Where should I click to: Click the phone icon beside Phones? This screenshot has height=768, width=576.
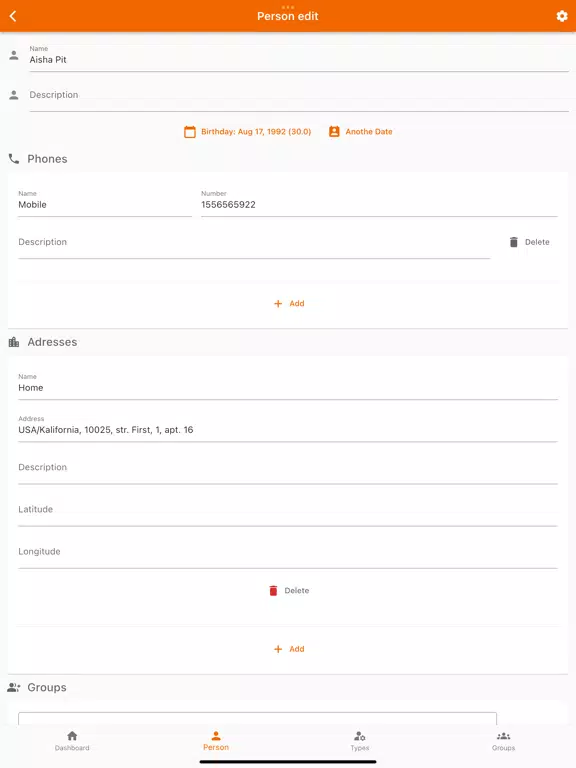pyautogui.click(x=14, y=159)
